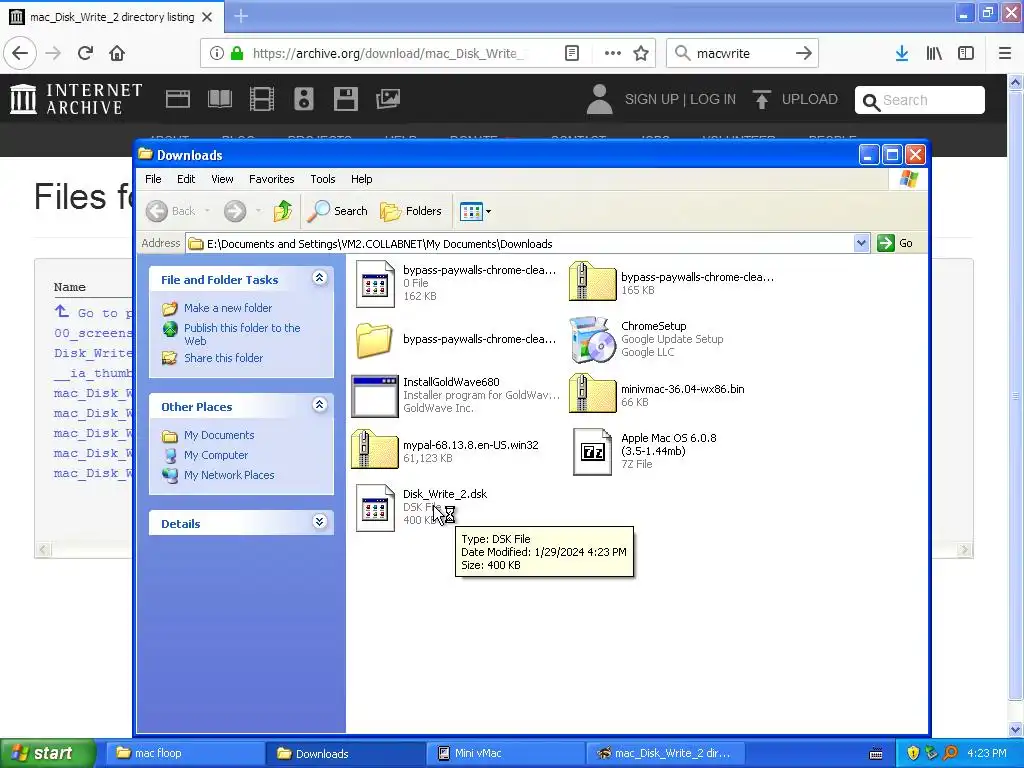Open the View menu
Viewport: 1024px width, 768px height.
[222, 179]
